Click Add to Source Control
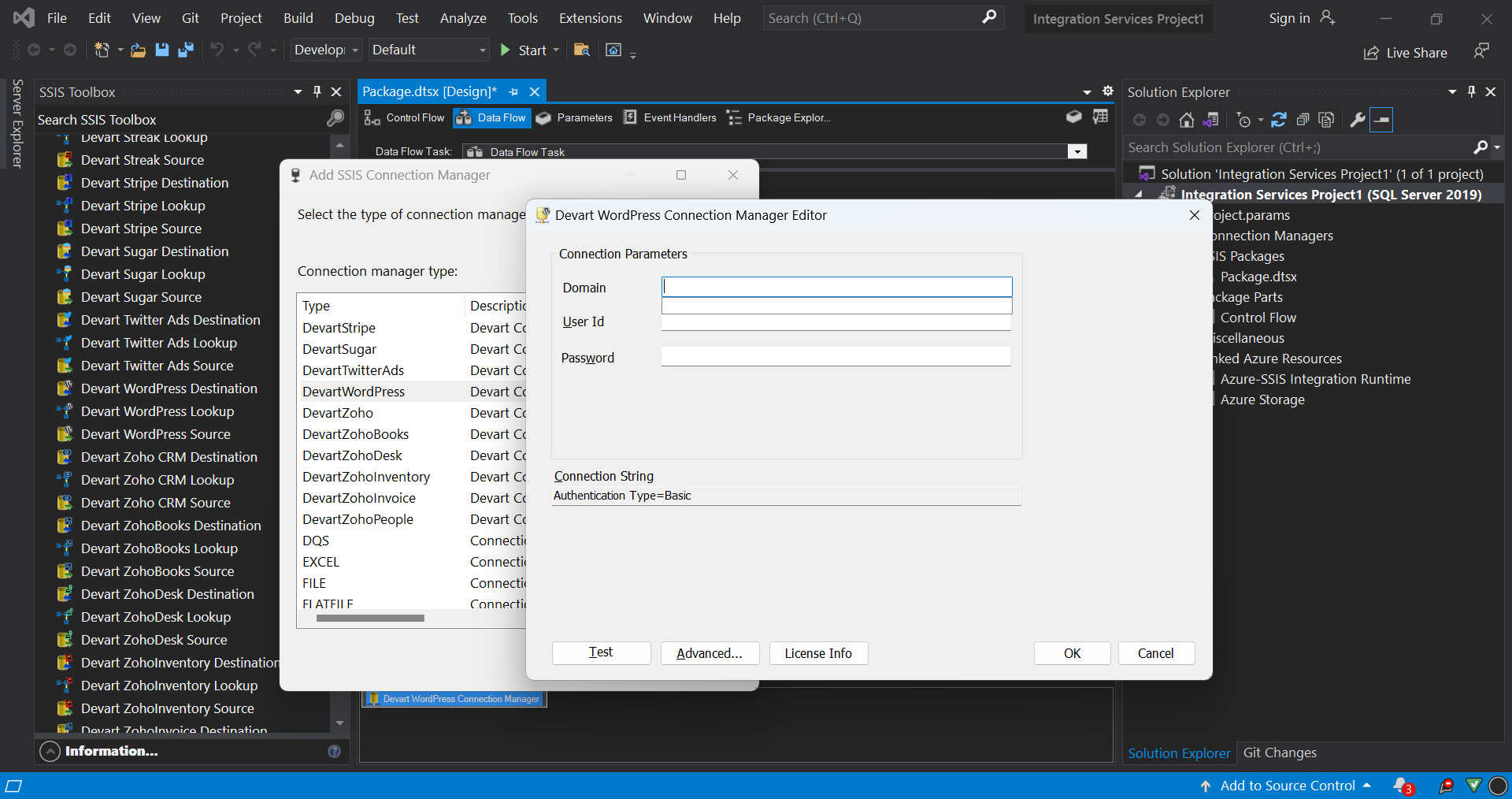Viewport: 1512px width, 799px height. point(1285,786)
